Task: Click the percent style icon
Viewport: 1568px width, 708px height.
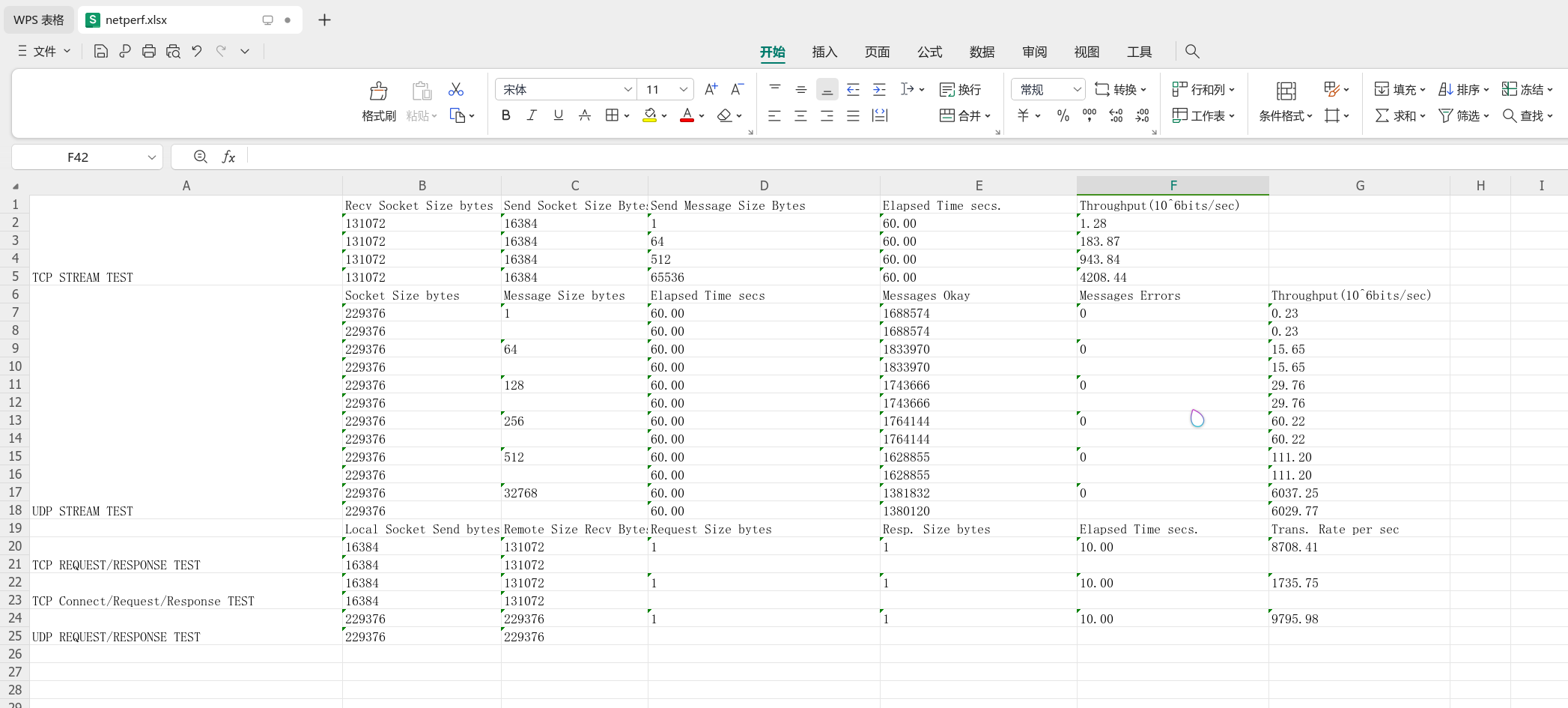Action: (x=1063, y=115)
